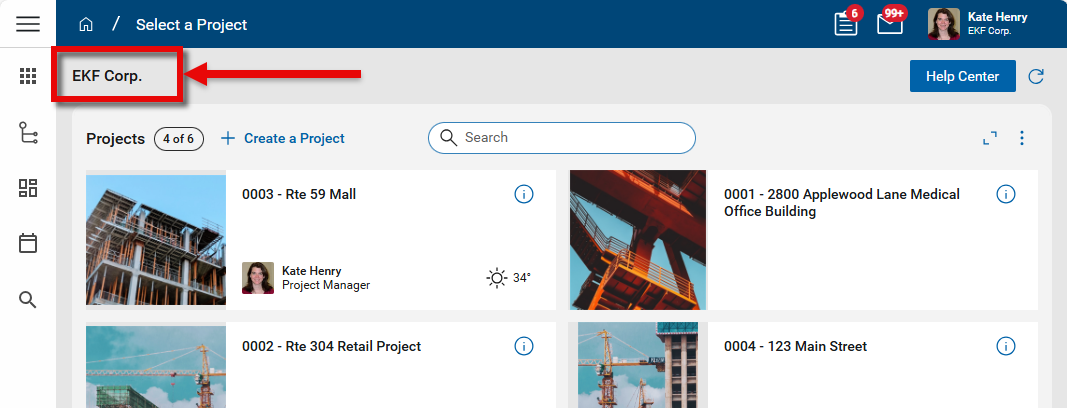Open the apps grid icon in sidebar

pos(28,76)
